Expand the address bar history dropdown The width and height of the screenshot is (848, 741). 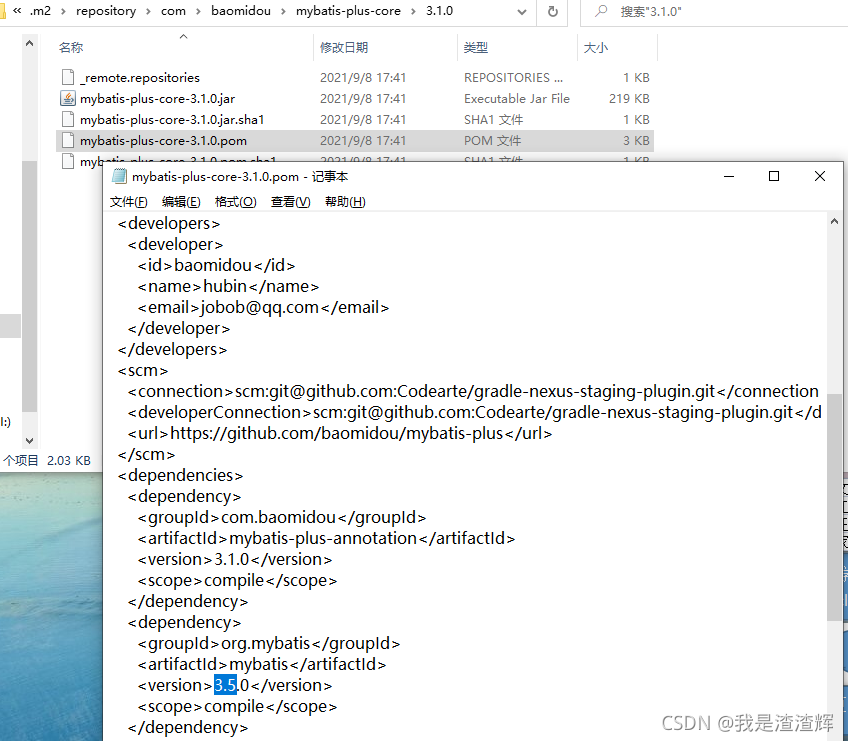521,11
